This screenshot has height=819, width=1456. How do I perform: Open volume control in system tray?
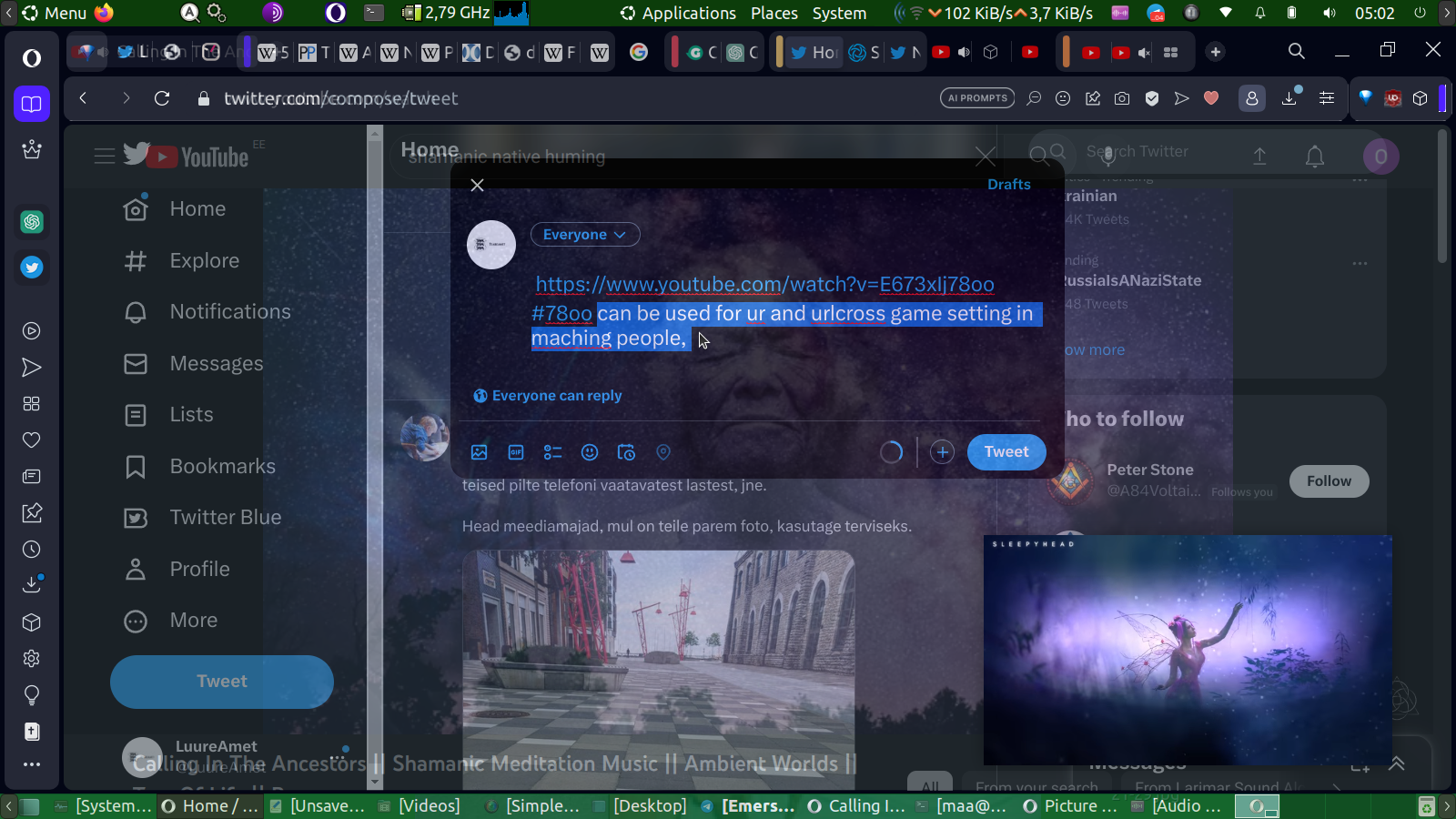1330,13
